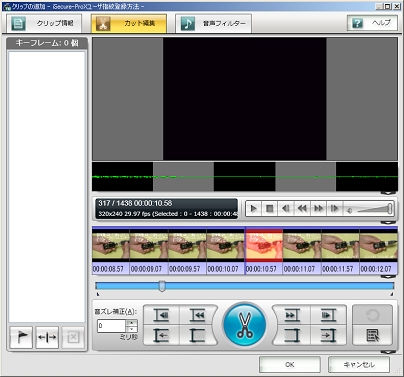Viewport: 404px width, 377px height.
Task: Click the start-bracket slow-step-back icon button
Action: (161, 315)
